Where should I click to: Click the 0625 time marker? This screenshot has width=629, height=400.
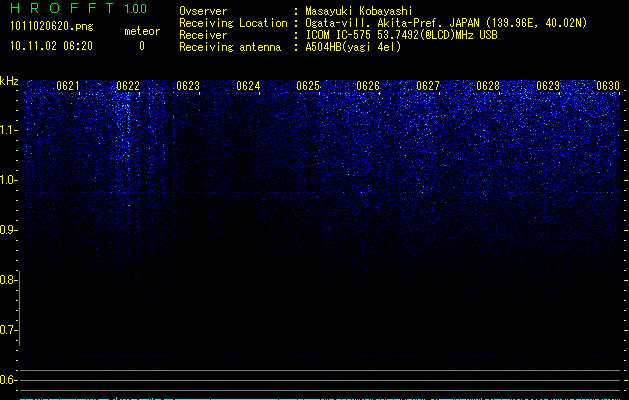pos(308,86)
